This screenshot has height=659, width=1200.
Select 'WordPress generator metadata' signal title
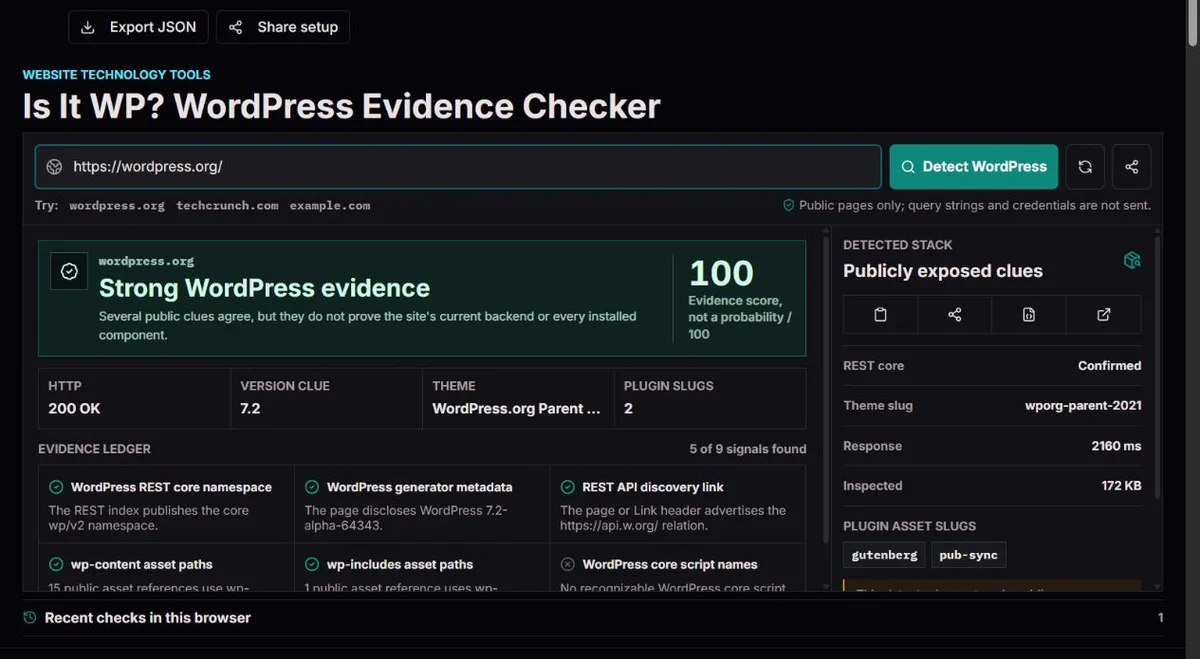click(x=419, y=487)
